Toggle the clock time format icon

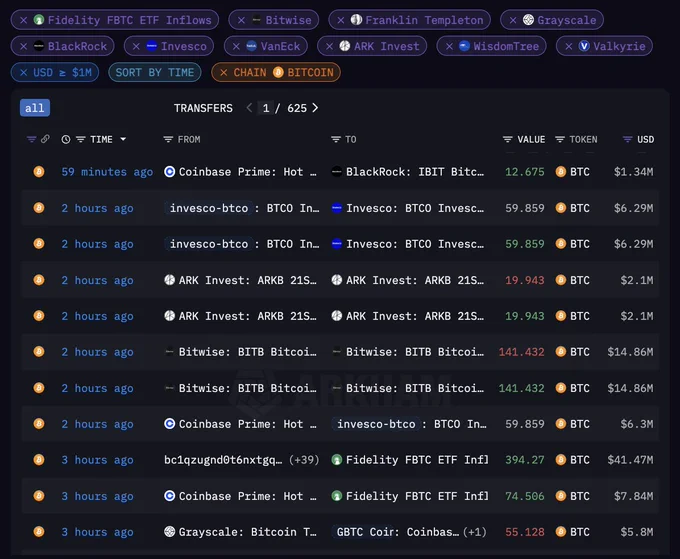coord(65,140)
